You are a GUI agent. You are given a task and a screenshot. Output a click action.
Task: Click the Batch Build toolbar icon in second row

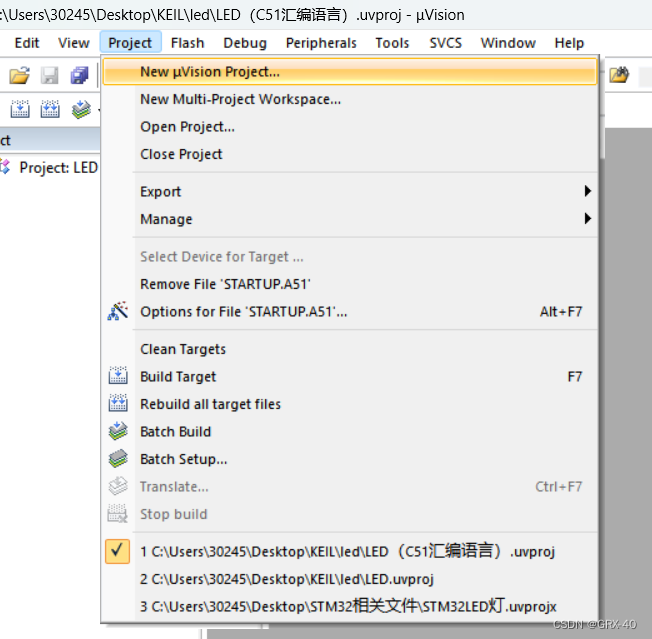[x=81, y=109]
